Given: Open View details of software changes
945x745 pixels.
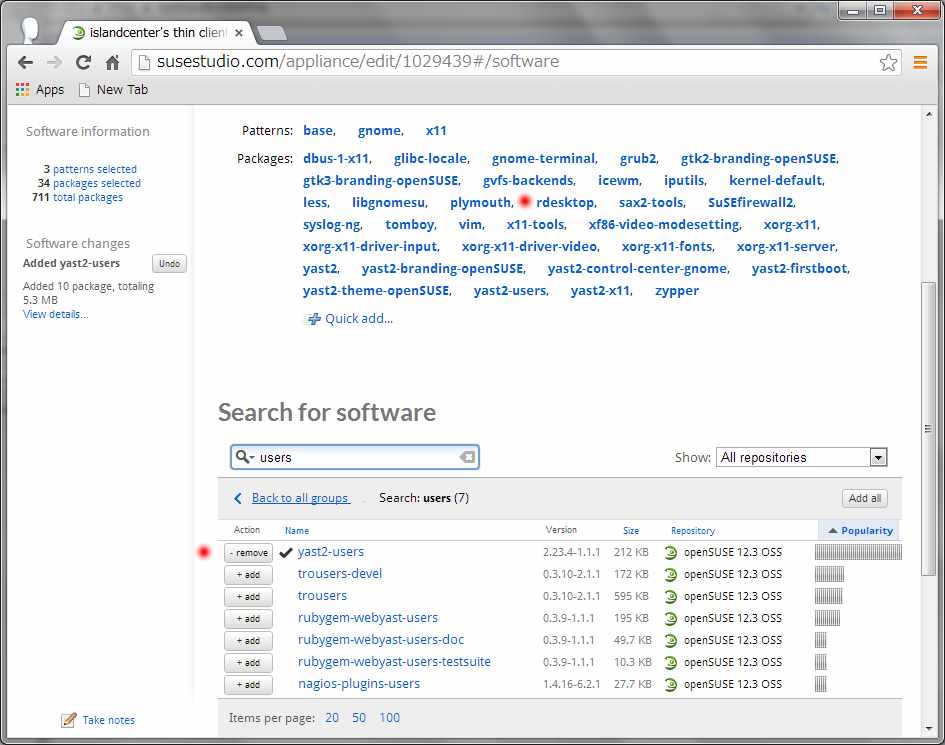Looking at the screenshot, I should click(55, 314).
